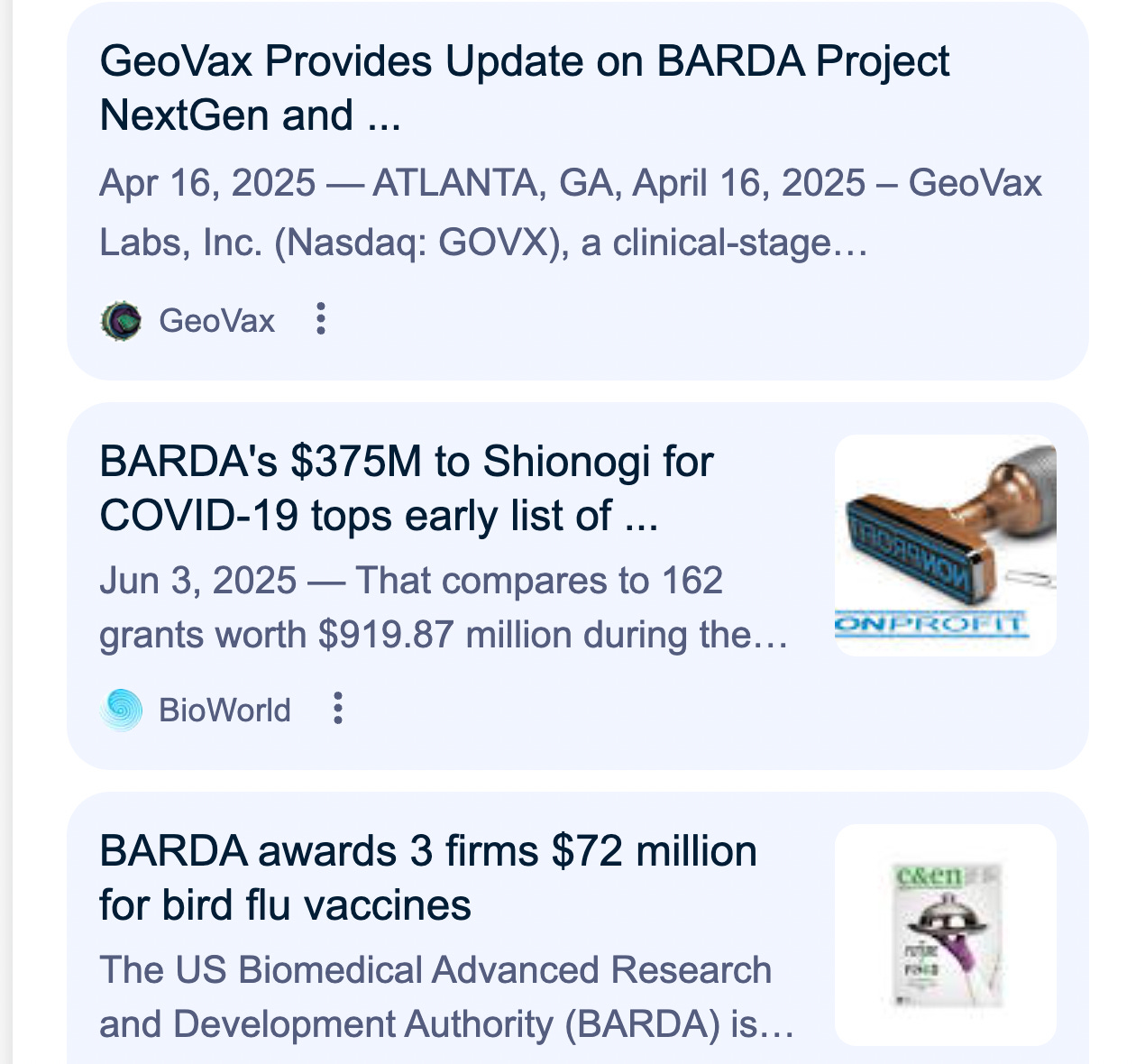The image size is (1145, 1064).
Task: Click 'NextGen and ...' title second line
Action: 250,115
